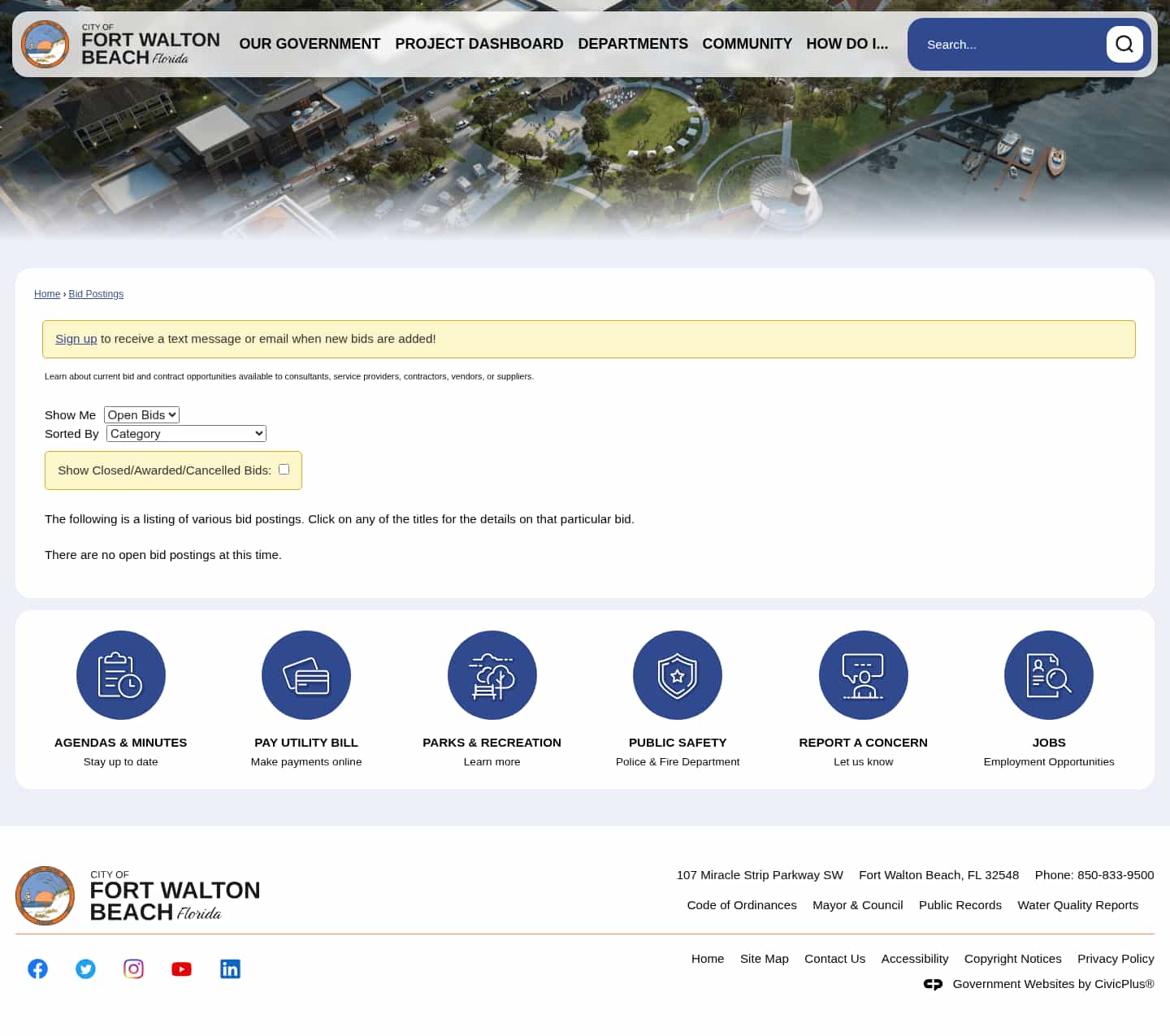
Task: Open the Community menu
Action: [x=747, y=44]
